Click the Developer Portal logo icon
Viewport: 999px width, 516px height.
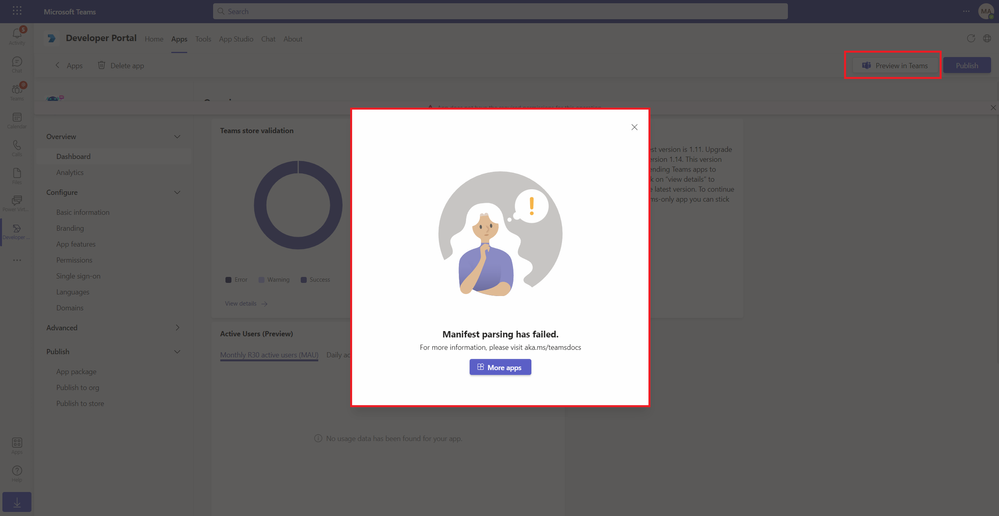point(52,39)
